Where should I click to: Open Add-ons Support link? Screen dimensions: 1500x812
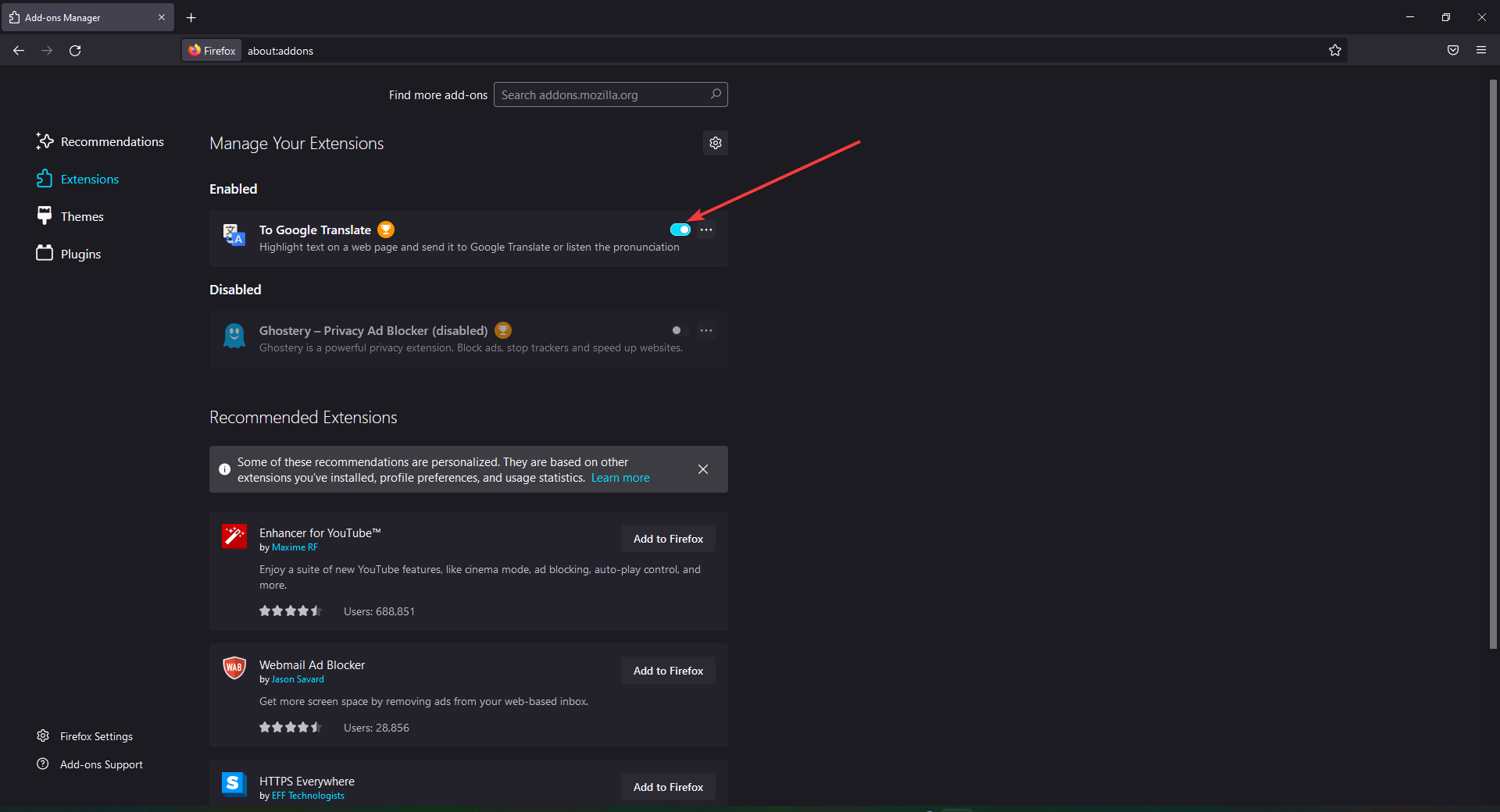[90, 764]
